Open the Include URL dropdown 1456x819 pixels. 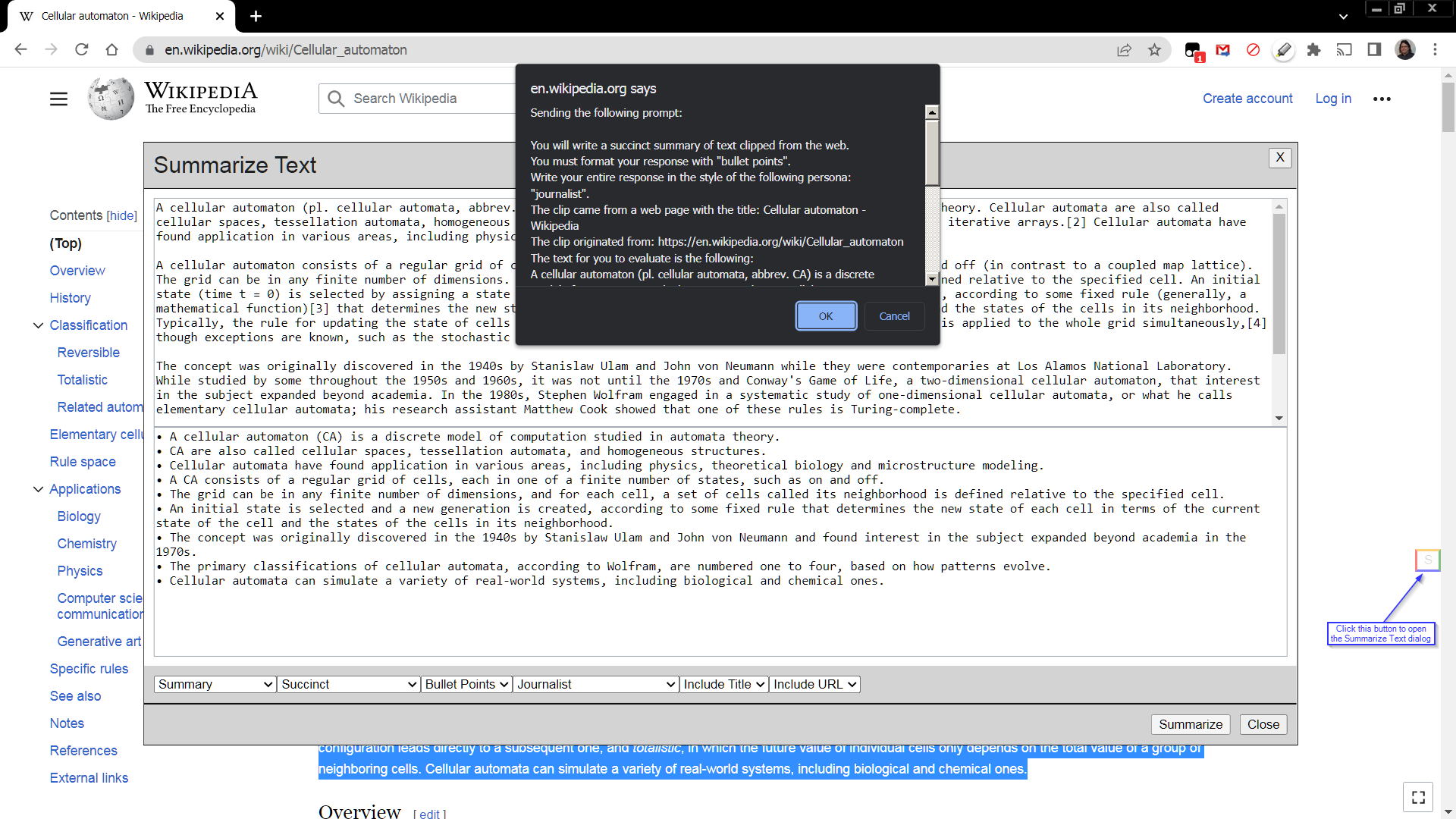coord(815,684)
